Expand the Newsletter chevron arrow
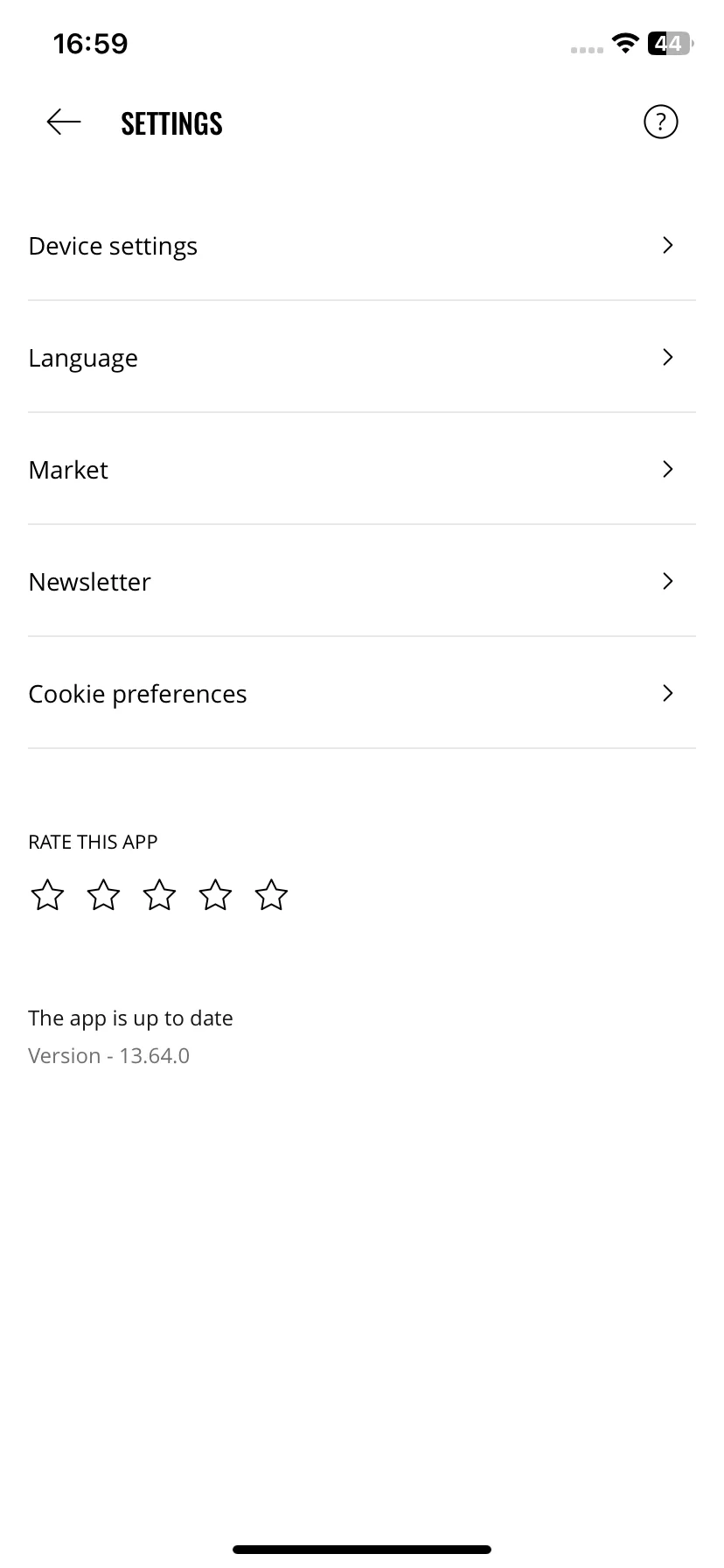724x1568 pixels. pos(668,581)
